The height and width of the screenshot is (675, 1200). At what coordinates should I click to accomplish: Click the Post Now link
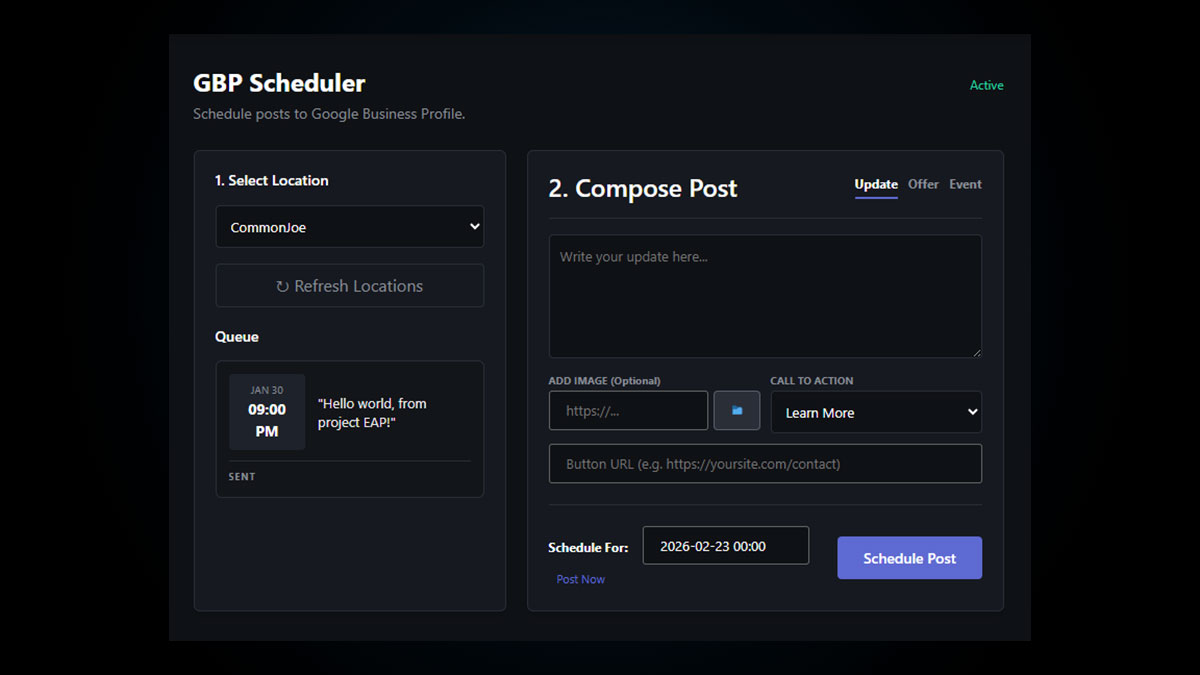(x=580, y=579)
